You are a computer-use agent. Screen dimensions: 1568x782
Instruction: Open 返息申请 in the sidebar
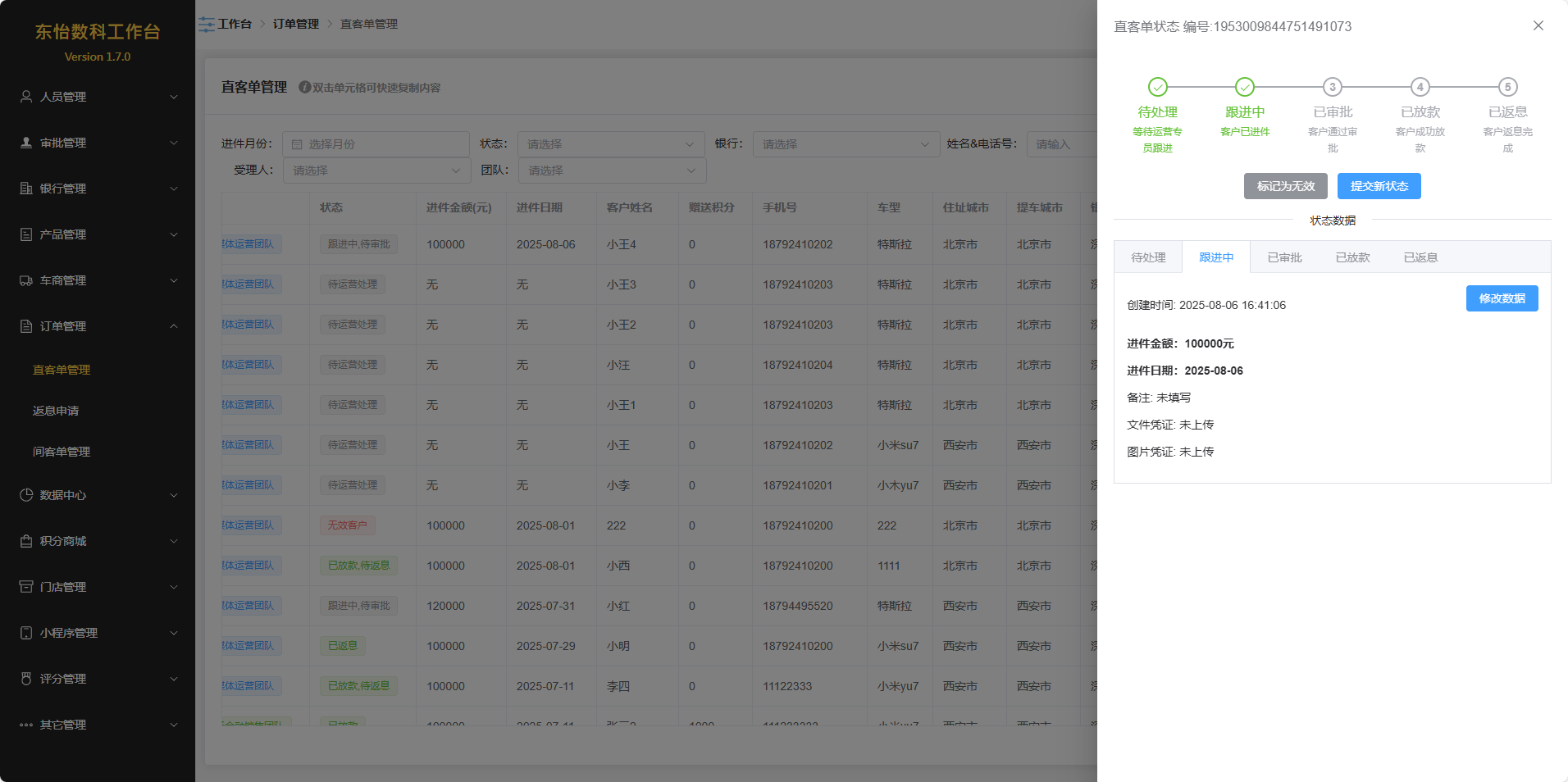pos(56,411)
